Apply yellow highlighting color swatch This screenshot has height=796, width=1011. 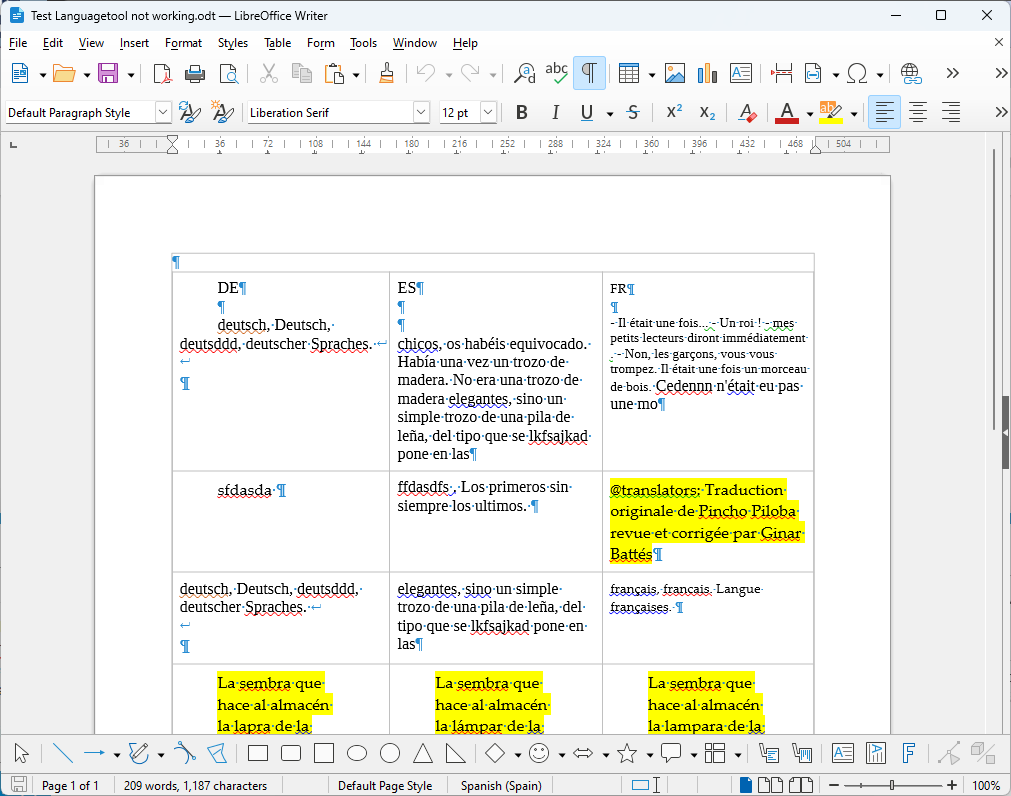(x=830, y=113)
